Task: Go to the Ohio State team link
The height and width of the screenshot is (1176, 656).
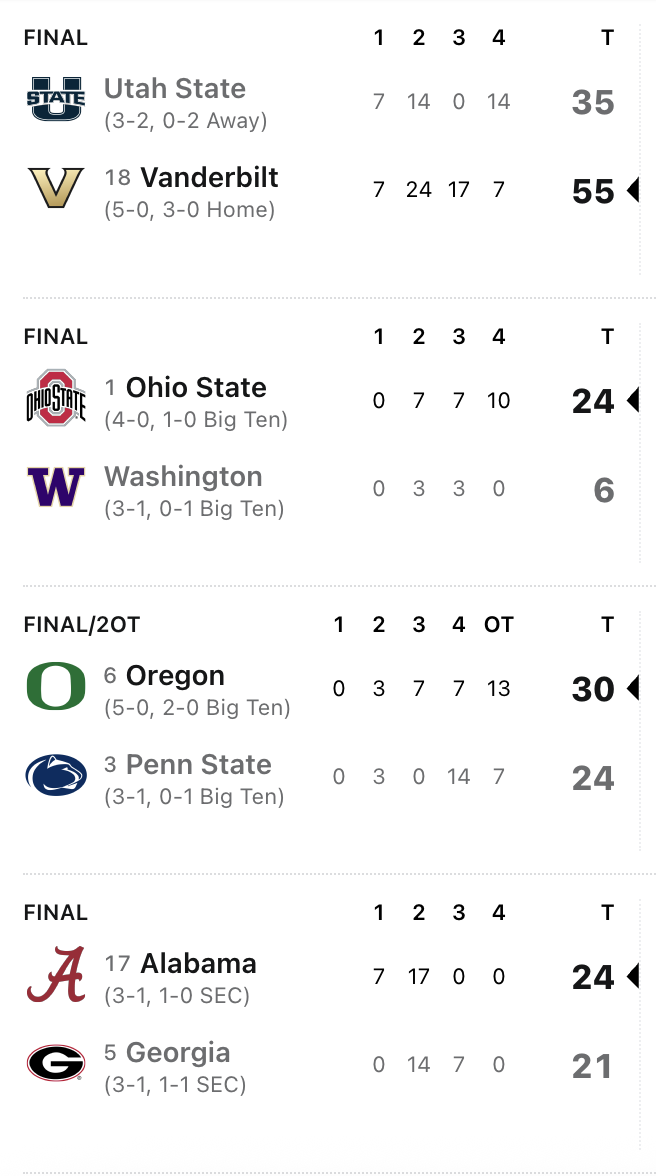Action: [x=196, y=388]
